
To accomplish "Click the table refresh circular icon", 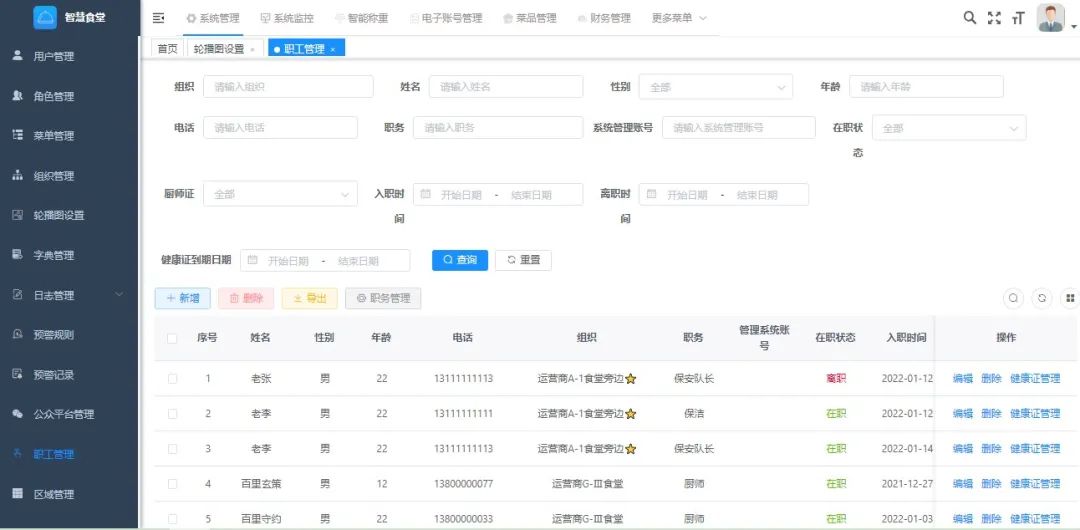I will click(1042, 298).
